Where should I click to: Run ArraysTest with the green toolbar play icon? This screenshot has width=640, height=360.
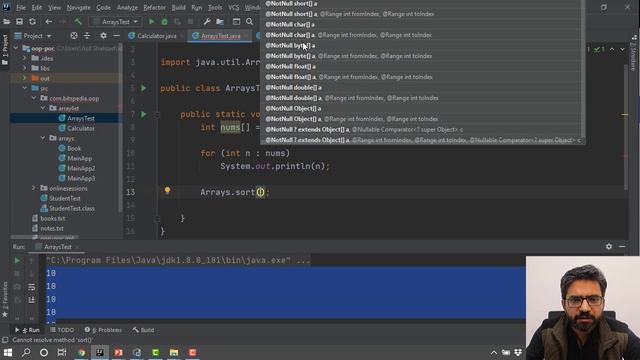click(x=151, y=22)
